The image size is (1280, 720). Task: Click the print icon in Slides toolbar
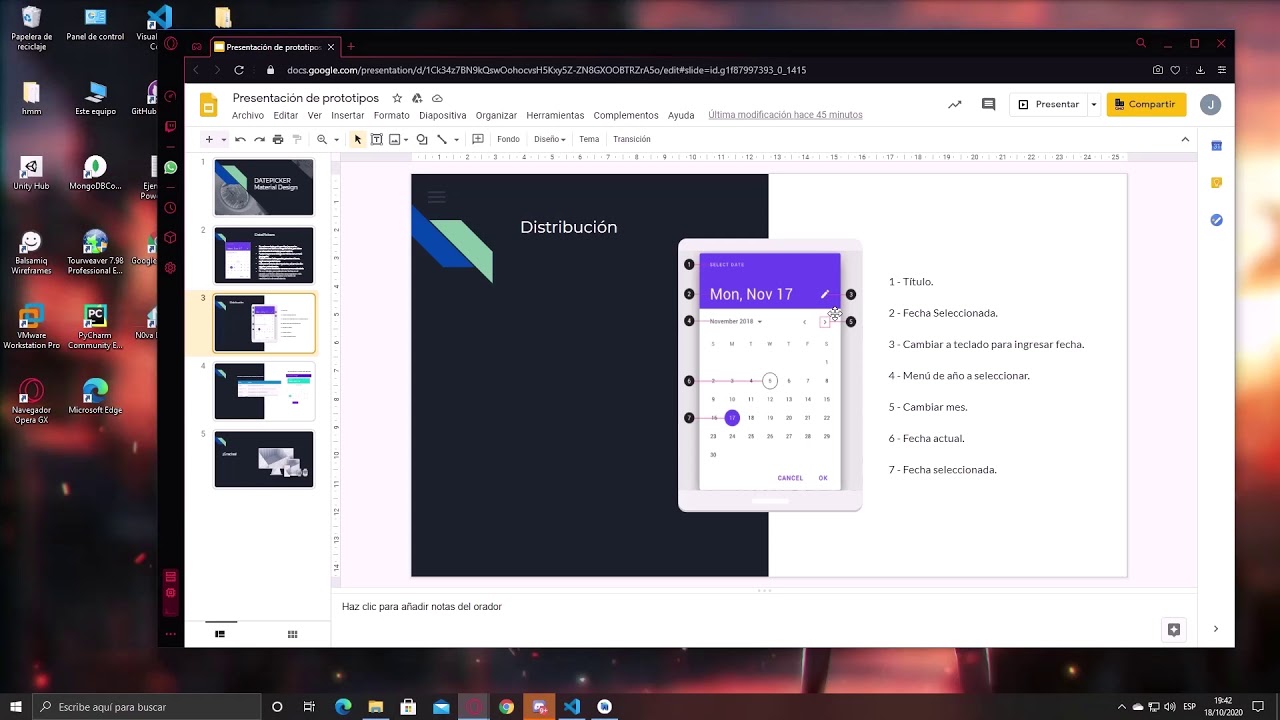pyautogui.click(x=278, y=139)
